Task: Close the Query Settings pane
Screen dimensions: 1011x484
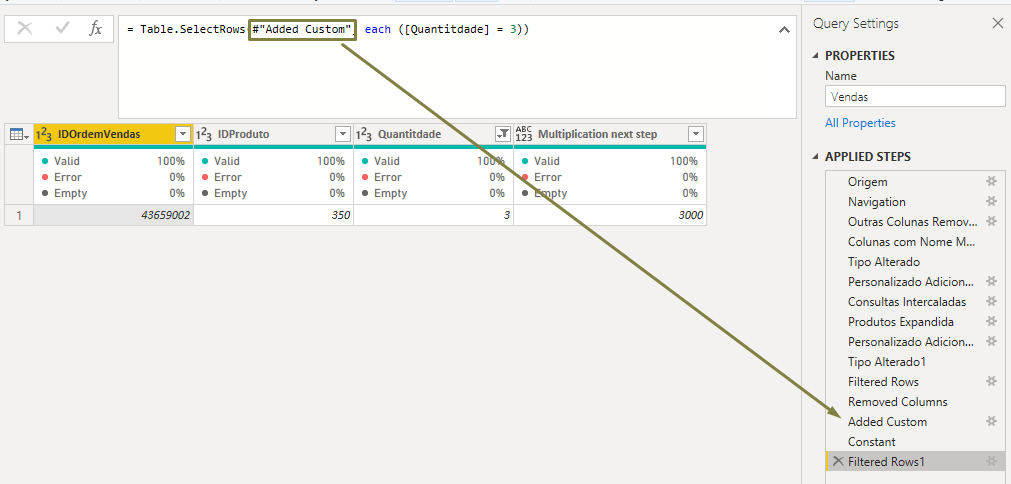Action: [996, 23]
